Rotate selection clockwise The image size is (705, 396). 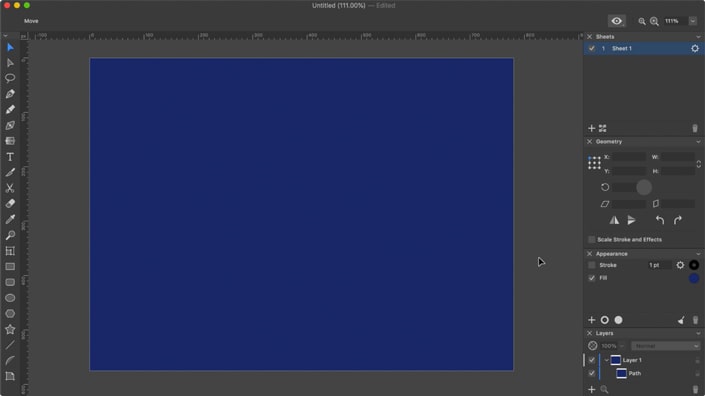click(678, 220)
